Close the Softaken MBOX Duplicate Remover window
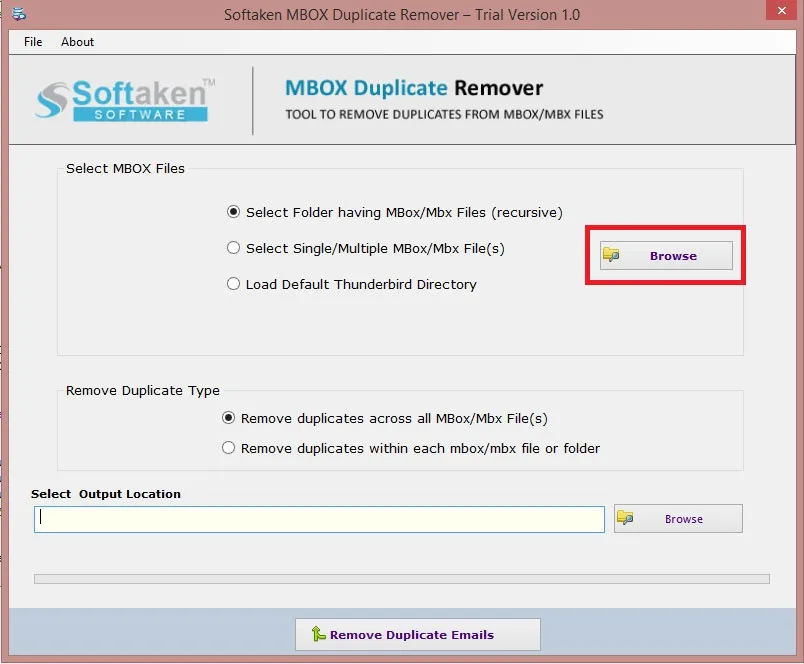The image size is (804, 664). (x=781, y=10)
